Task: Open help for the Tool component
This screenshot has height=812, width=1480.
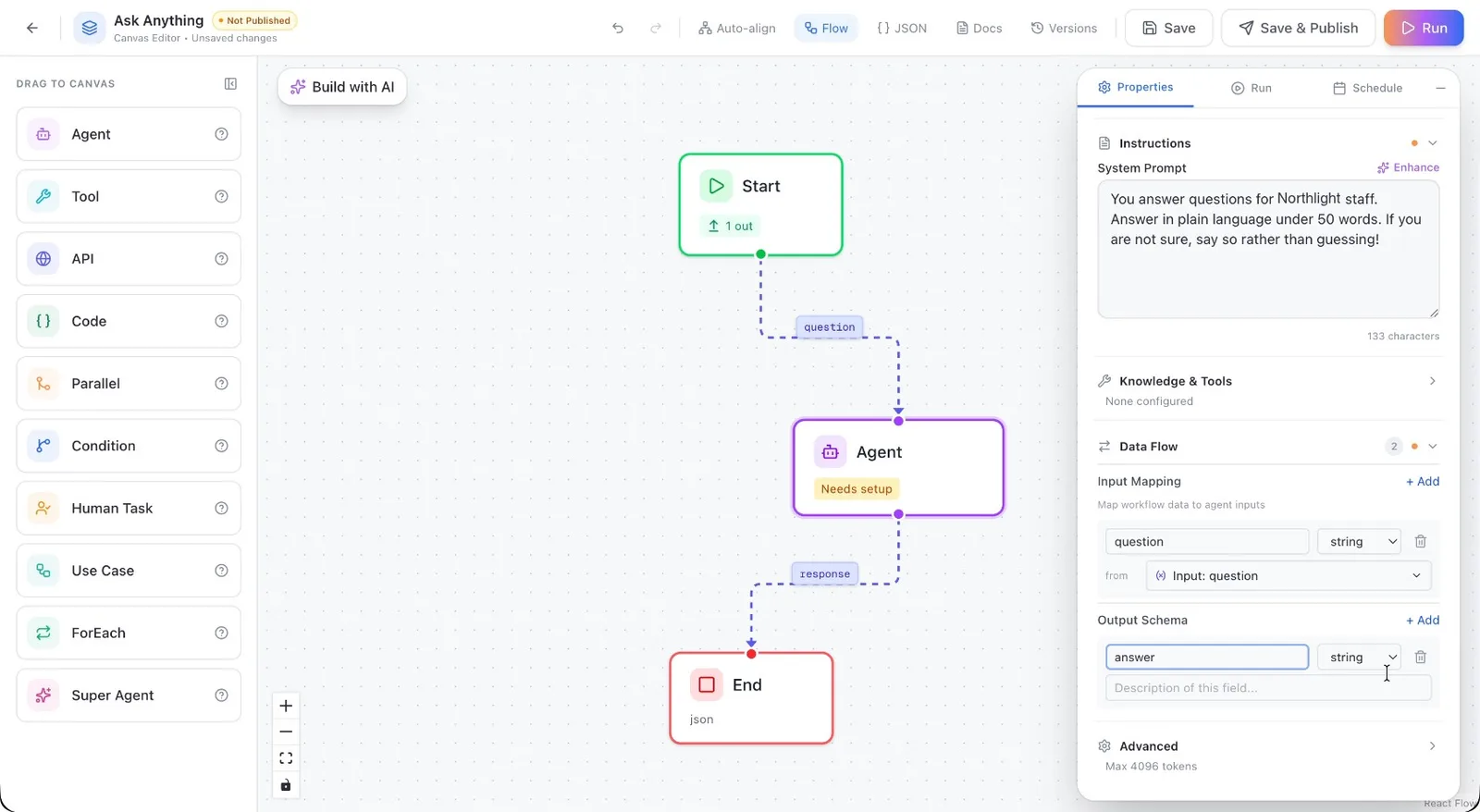Action: (x=221, y=196)
